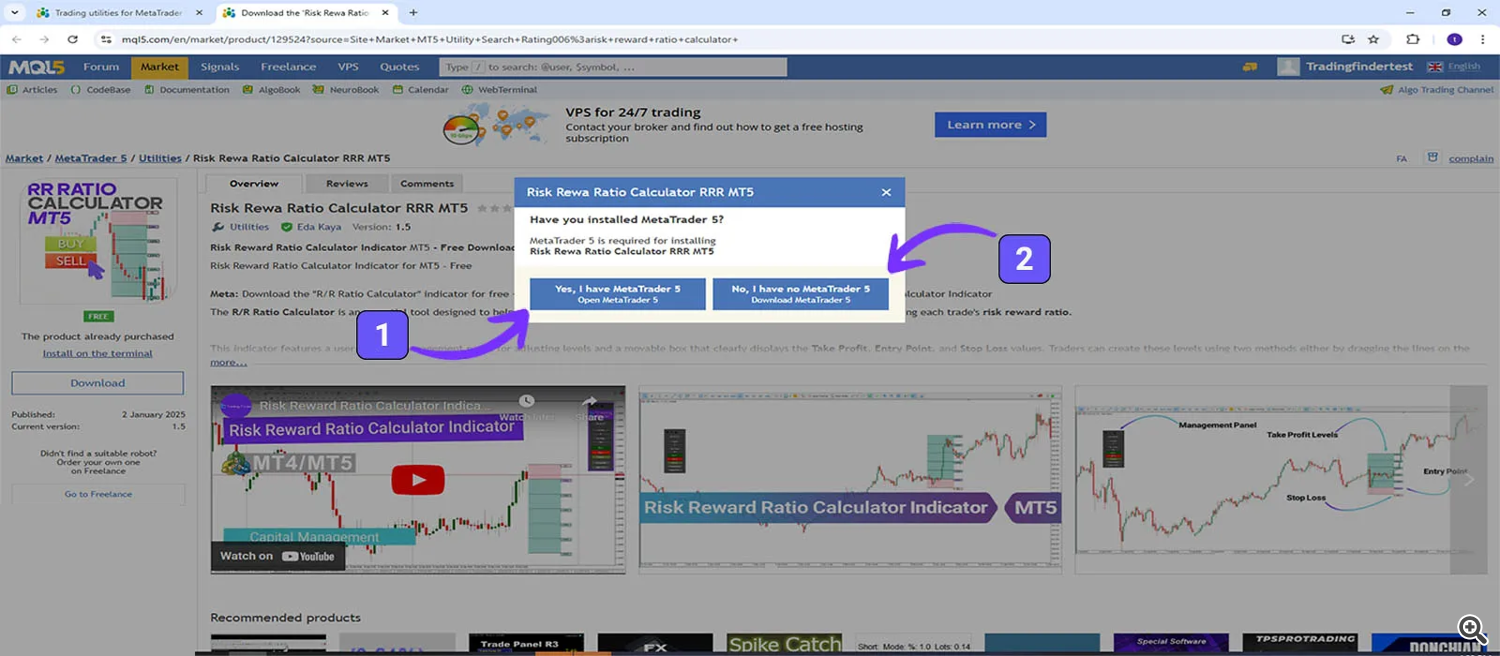The image size is (1500, 656).
Task: Show next screenshot with gallery arrow
Action: click(1469, 480)
